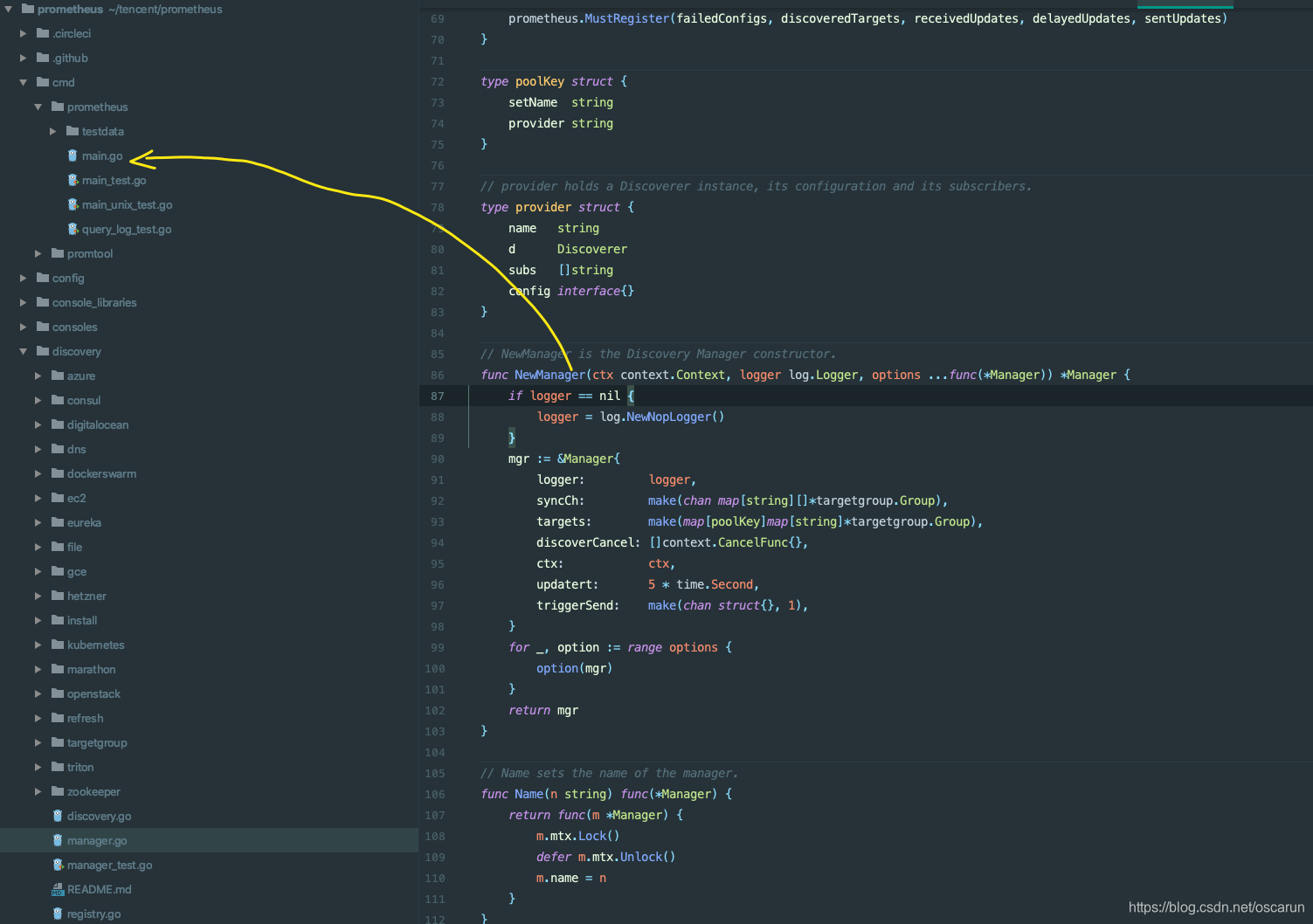Select the refresh folder label
The width and height of the screenshot is (1313, 924).
(x=85, y=718)
